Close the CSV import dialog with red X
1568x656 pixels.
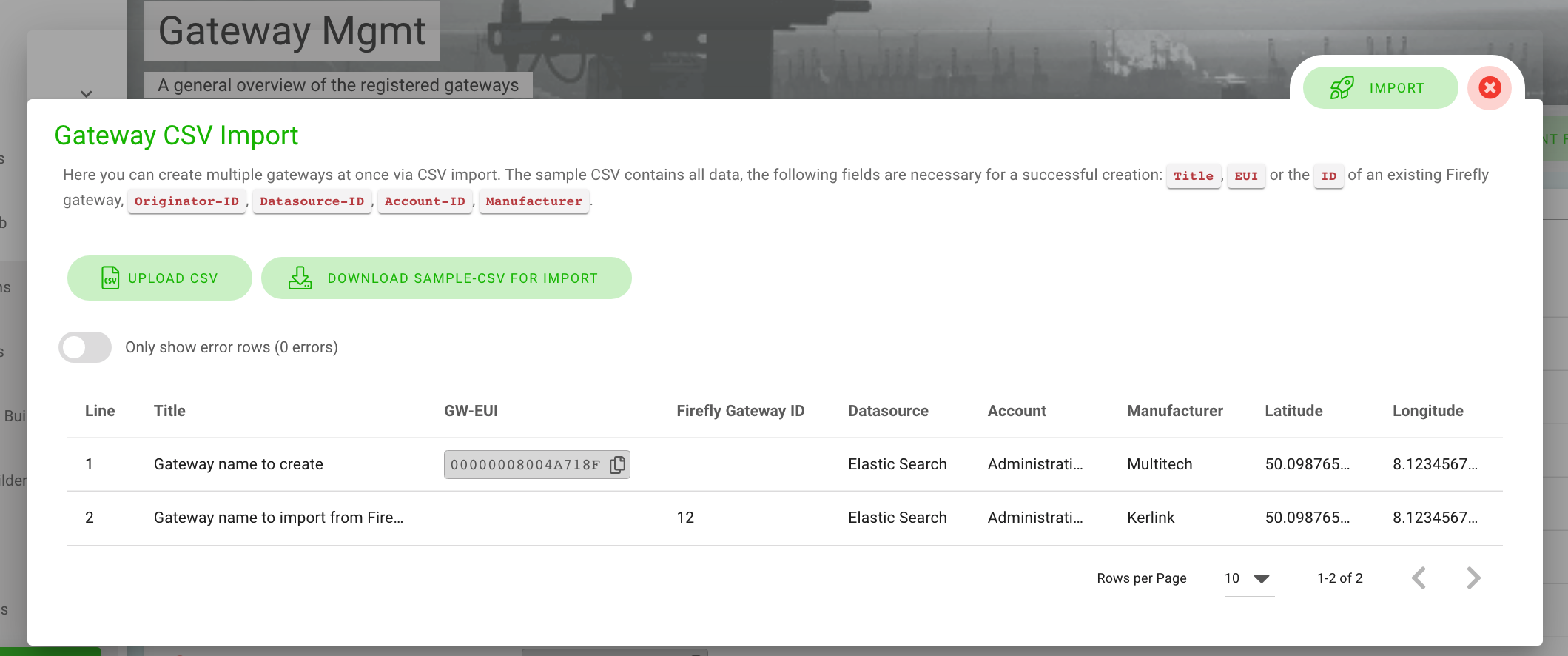tap(1490, 88)
